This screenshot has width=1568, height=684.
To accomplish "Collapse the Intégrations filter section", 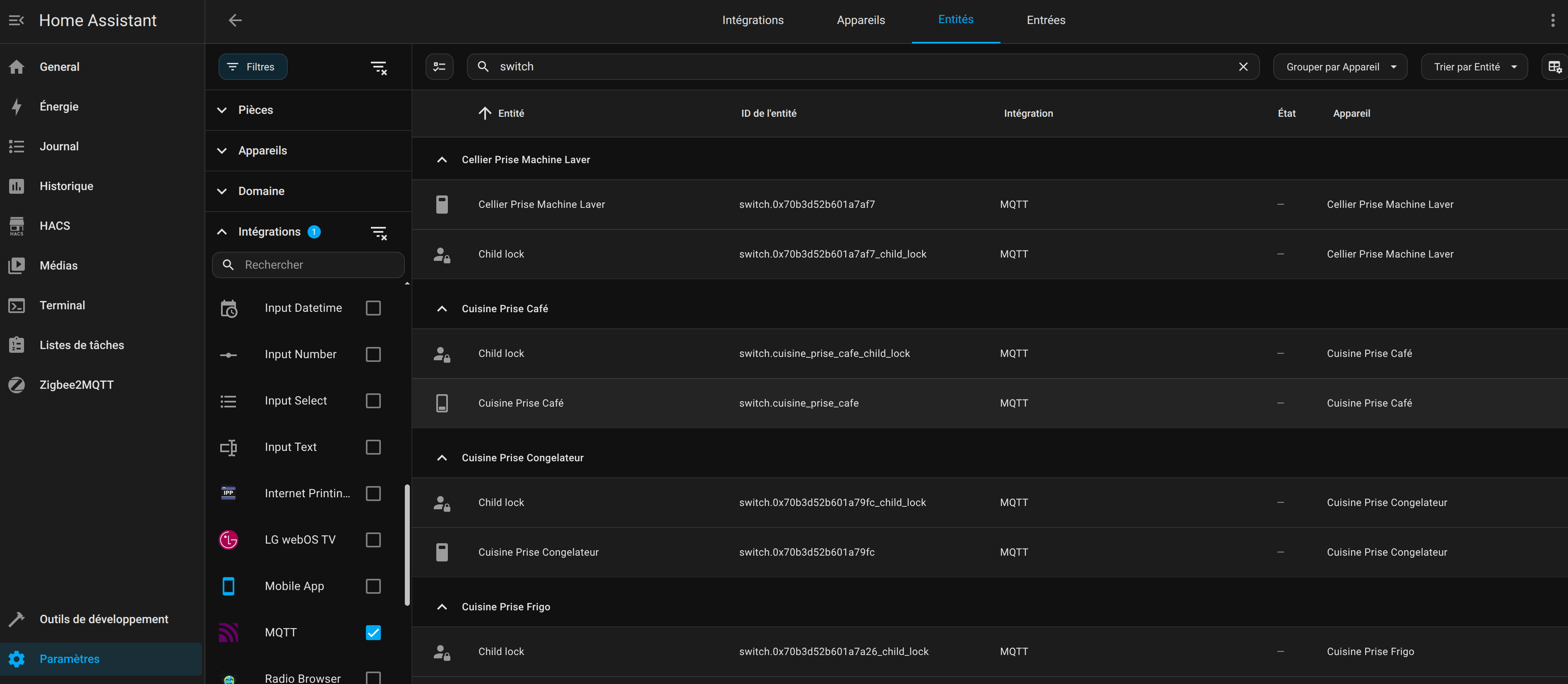I will tap(222, 232).
